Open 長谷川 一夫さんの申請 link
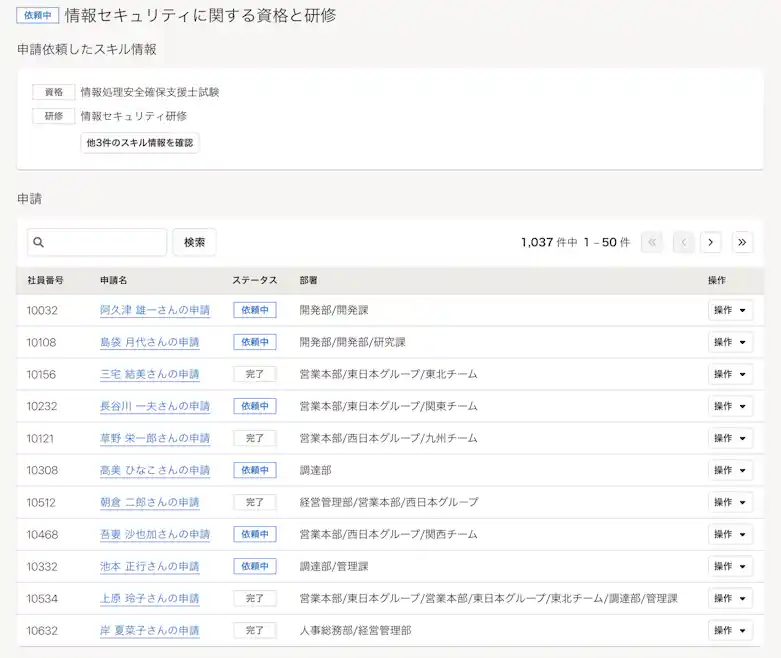The height and width of the screenshot is (658, 781). [x=155, y=407]
